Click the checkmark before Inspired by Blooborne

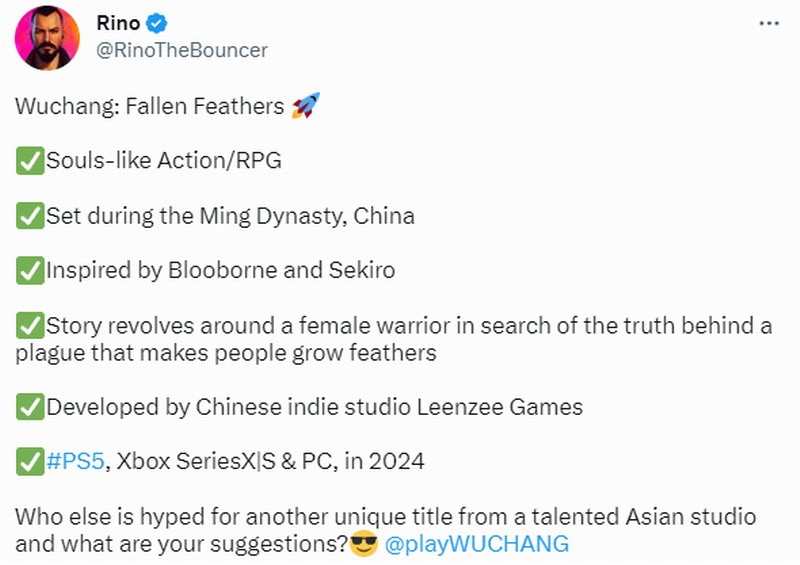[x=29, y=270]
